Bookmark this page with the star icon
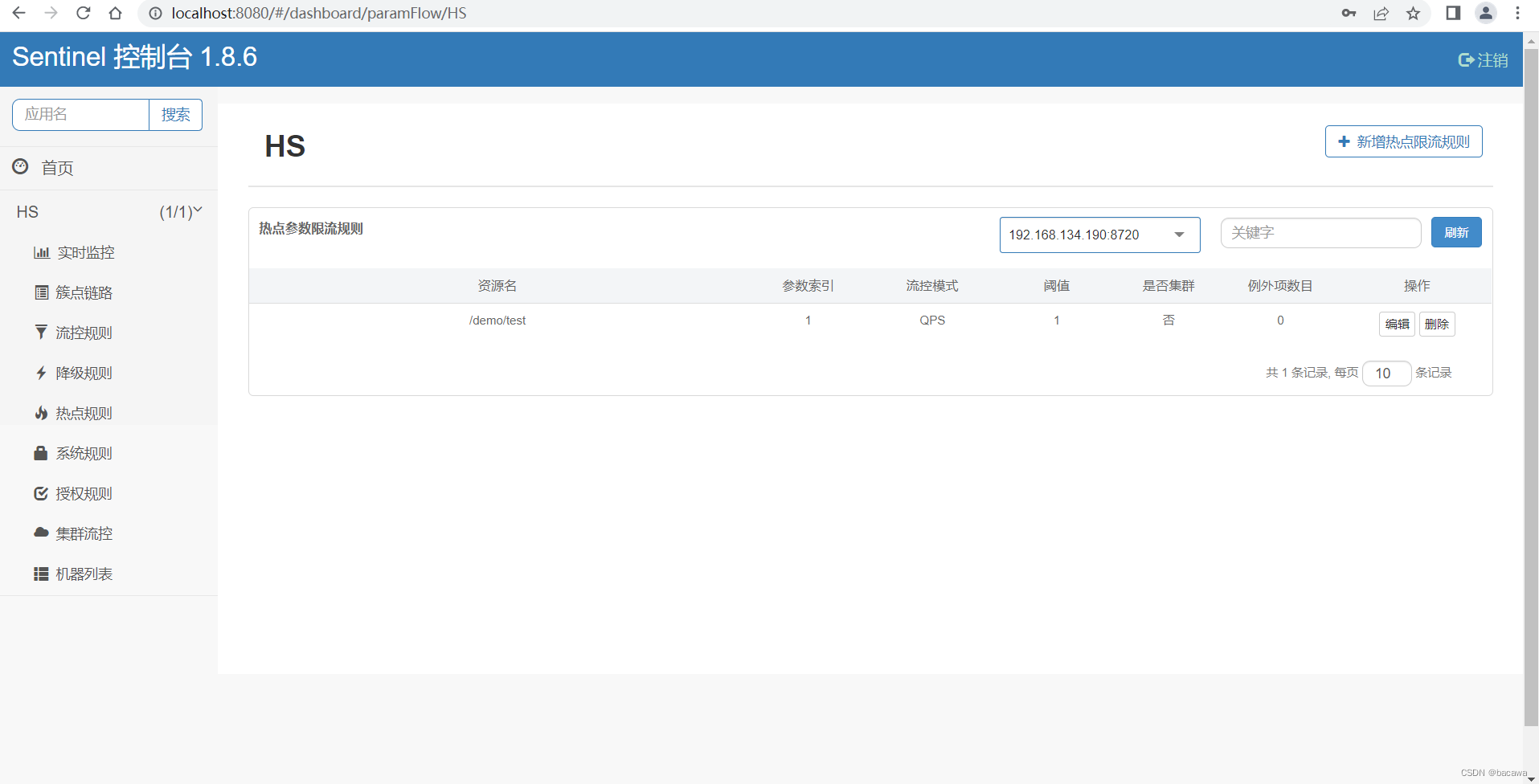Viewport: 1539px width, 784px height. point(1414,13)
